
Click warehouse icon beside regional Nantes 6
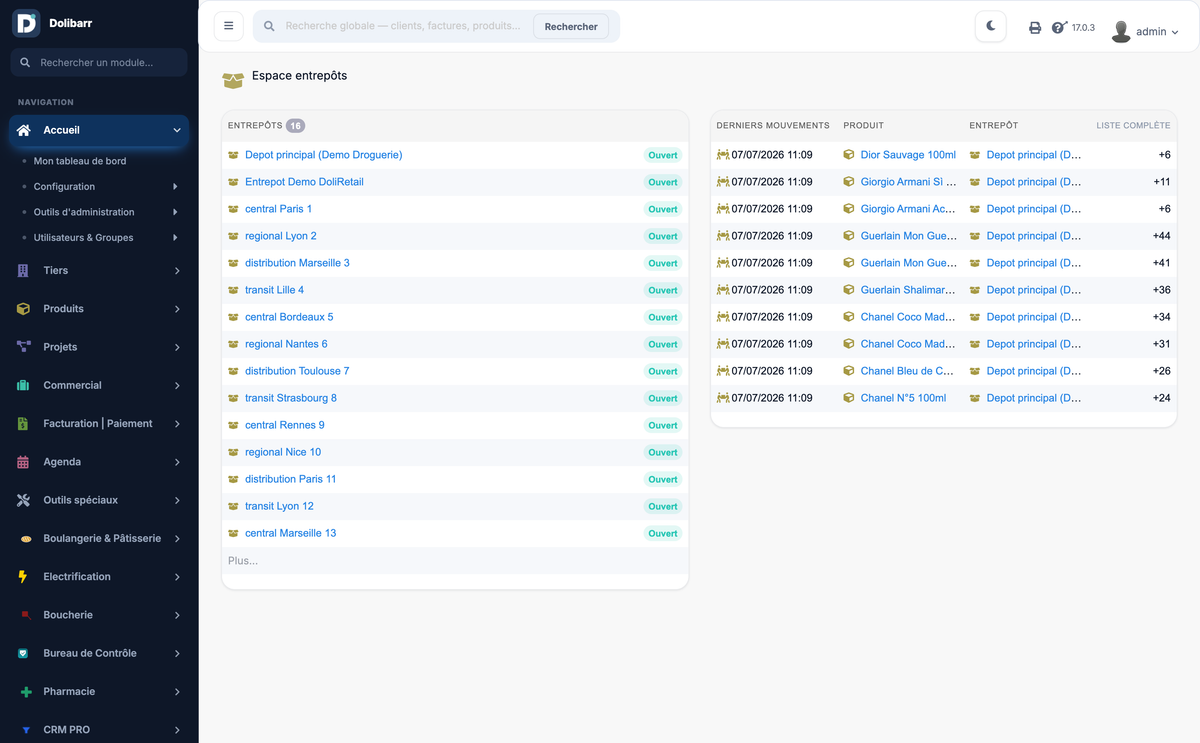click(x=234, y=344)
